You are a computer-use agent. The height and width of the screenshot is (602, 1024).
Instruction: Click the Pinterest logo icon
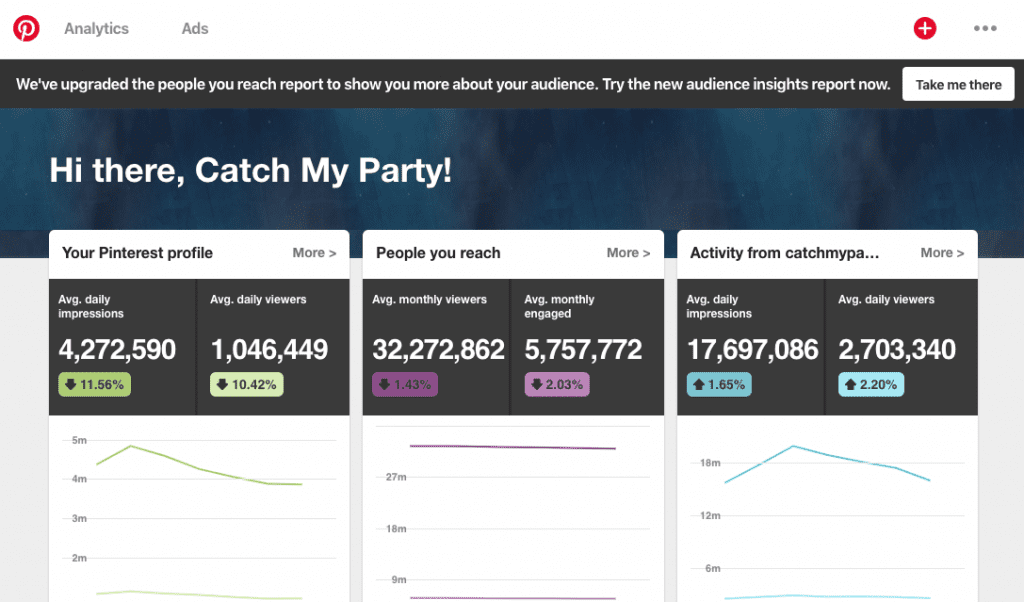[x=26, y=28]
